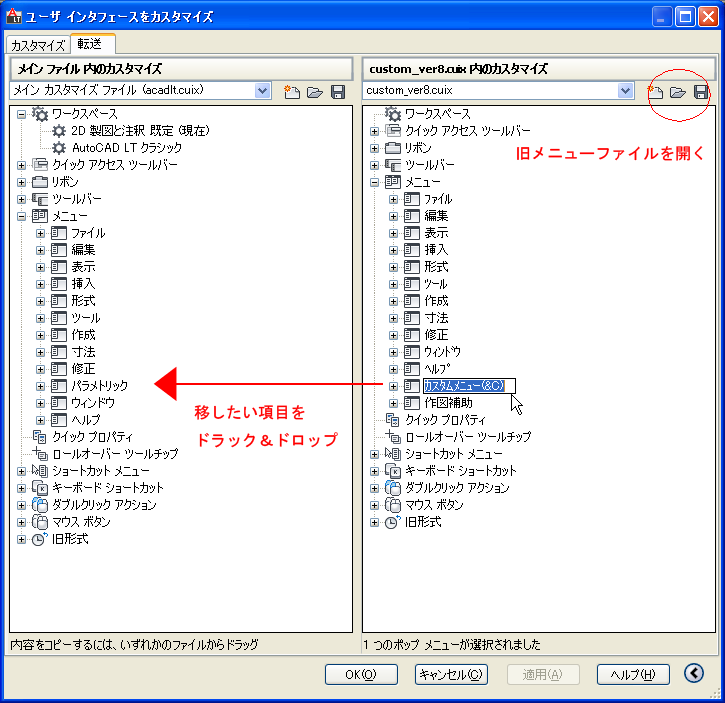Select 編集 menu in left tree
The image size is (725, 703).
(83, 250)
